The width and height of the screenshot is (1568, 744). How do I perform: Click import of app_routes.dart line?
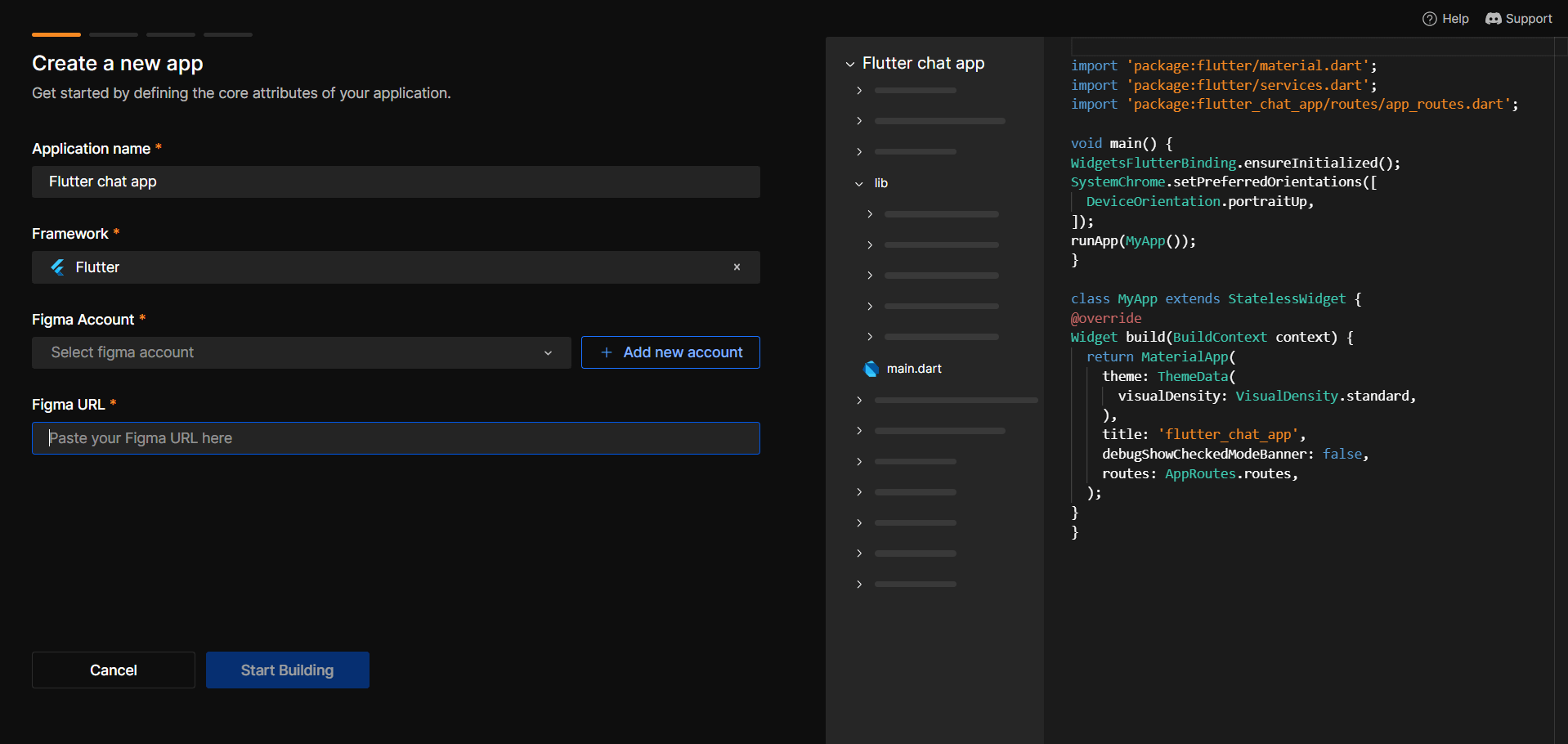(x=1295, y=104)
